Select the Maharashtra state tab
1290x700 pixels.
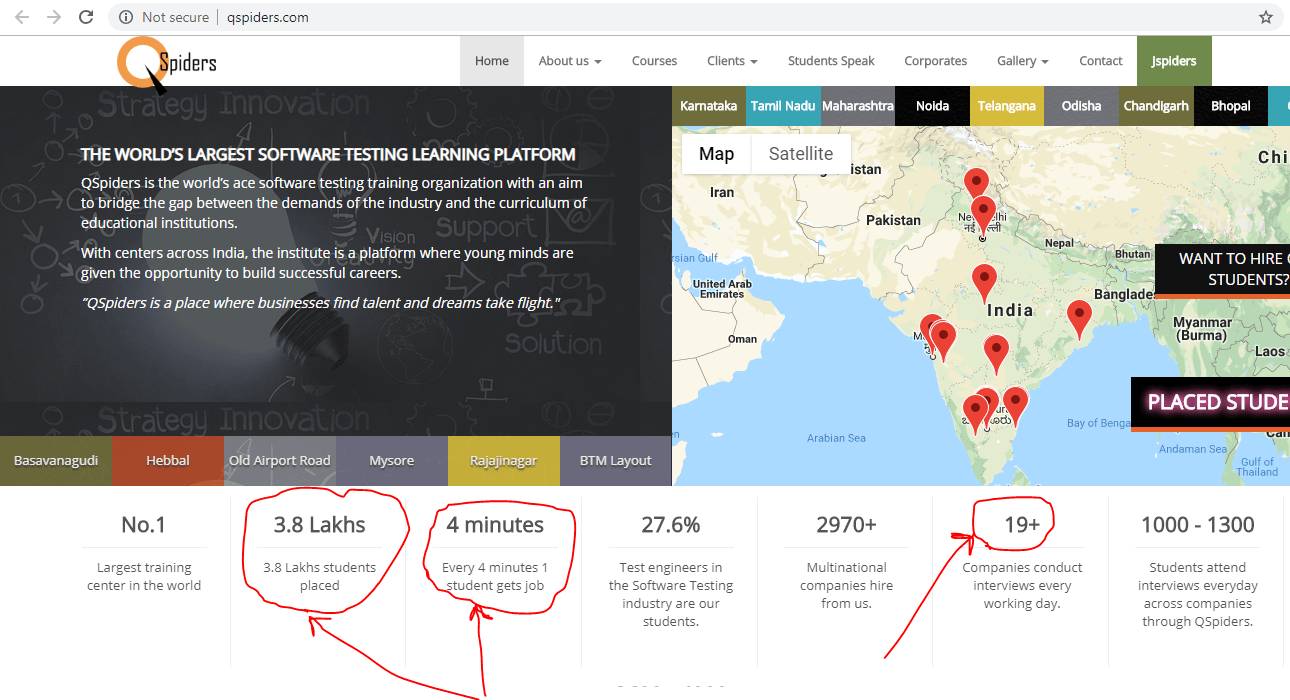click(858, 106)
